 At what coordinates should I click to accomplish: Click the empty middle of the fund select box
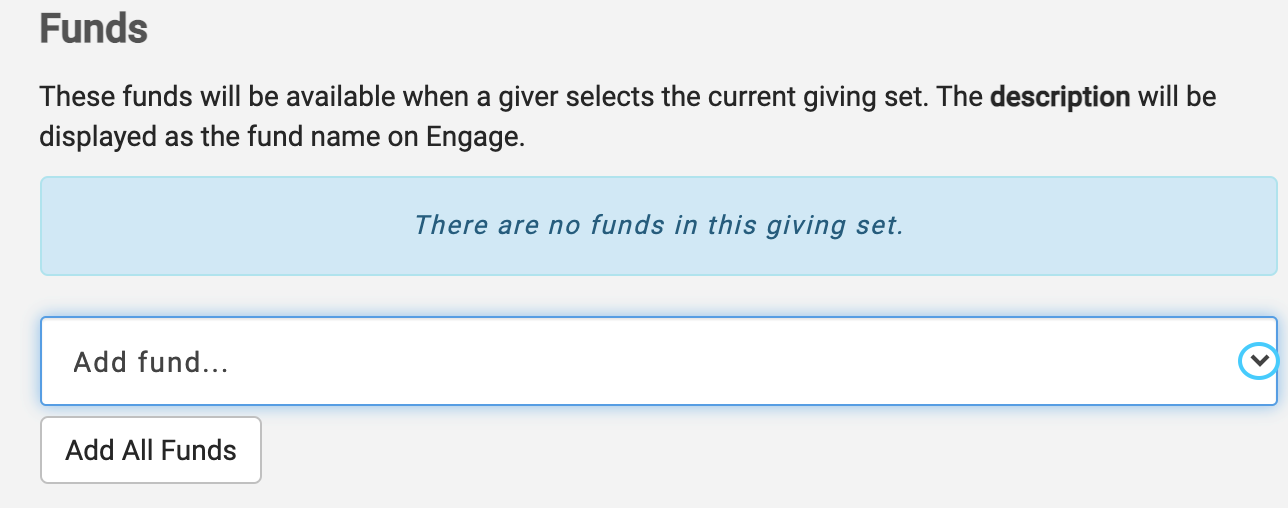[x=700, y=361]
